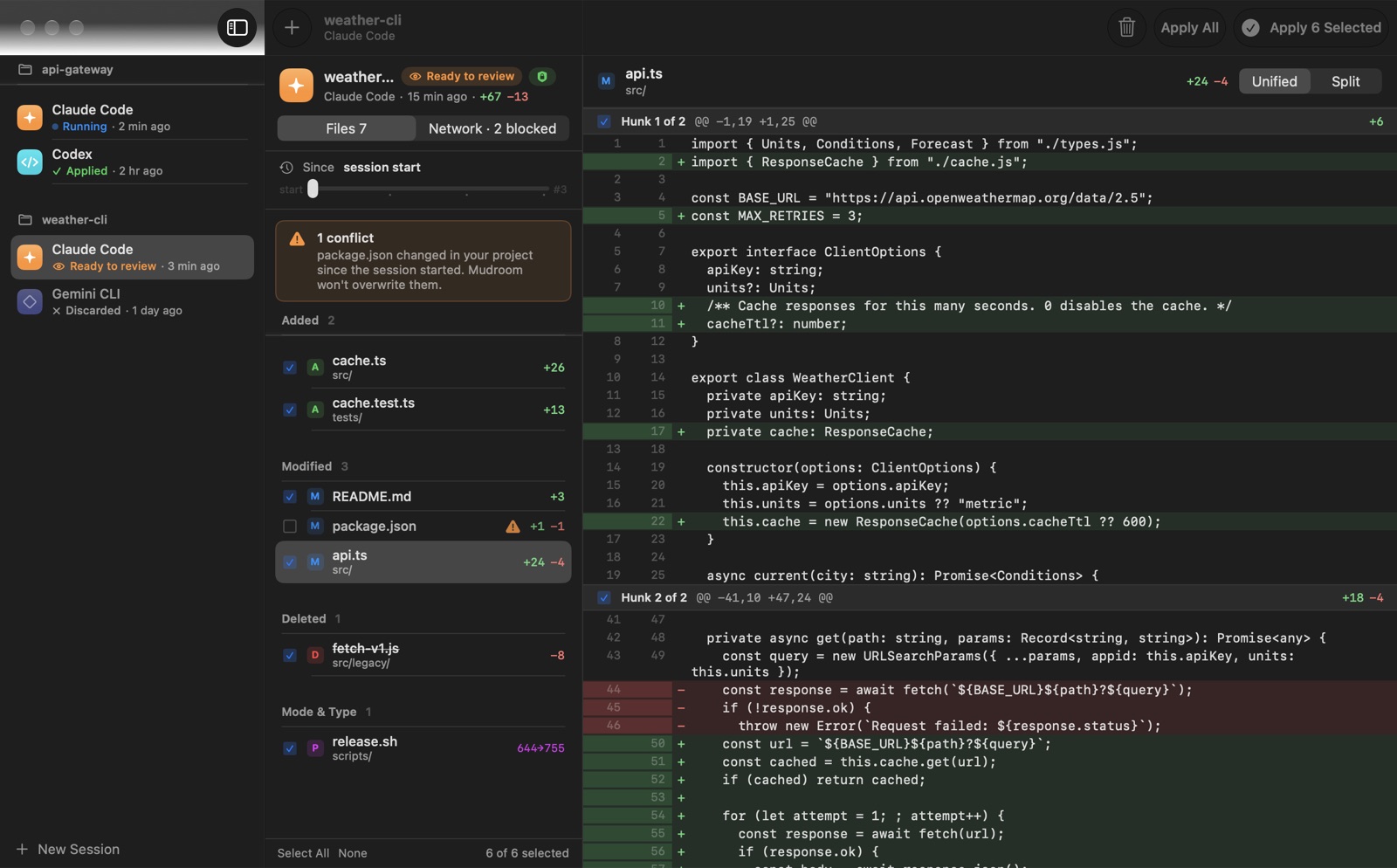1397x868 pixels.
Task: Click Select All link
Action: pos(304,853)
